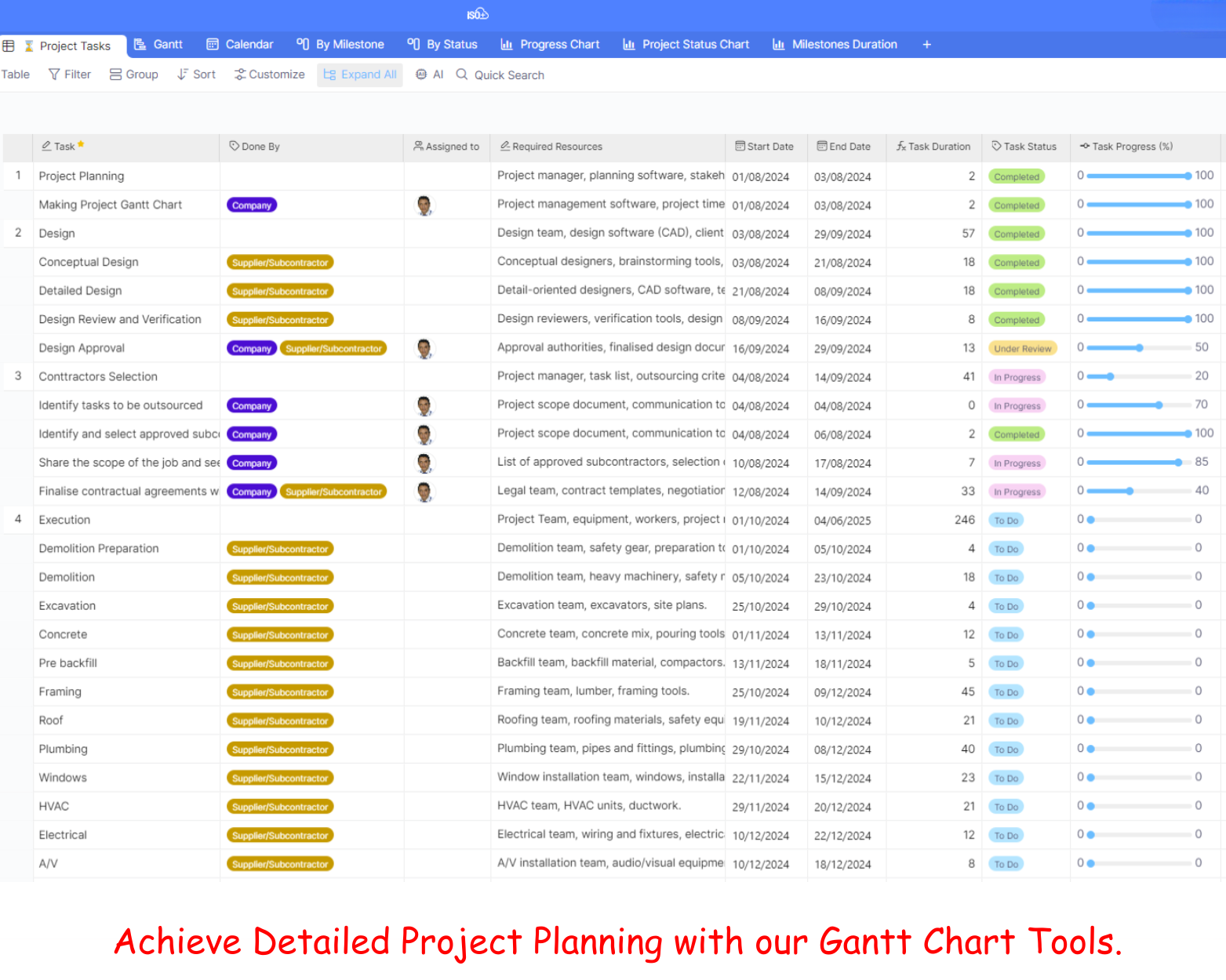Switch to the Gantt tab
The image size is (1226, 980).
[158, 45]
